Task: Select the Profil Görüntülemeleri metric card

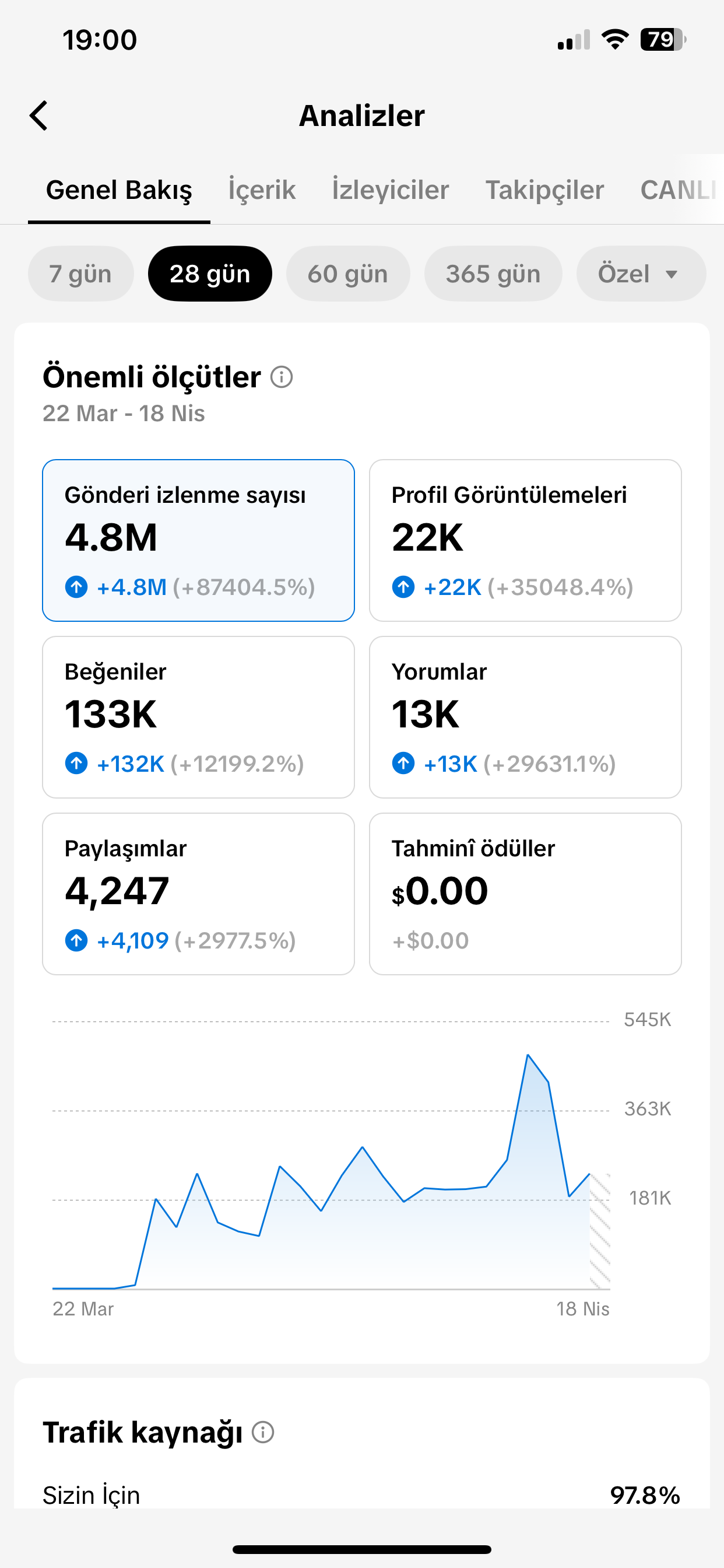Action: coord(525,541)
